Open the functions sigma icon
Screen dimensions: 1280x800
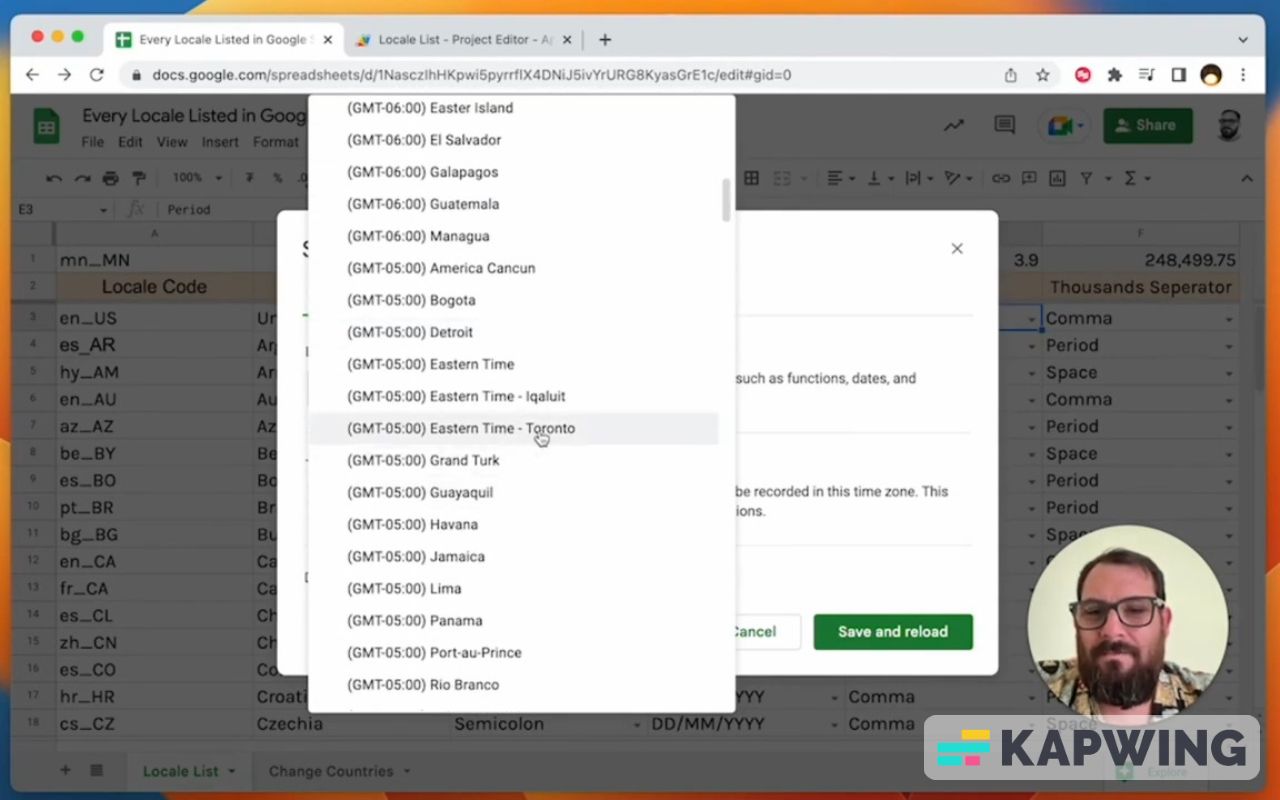1131,178
